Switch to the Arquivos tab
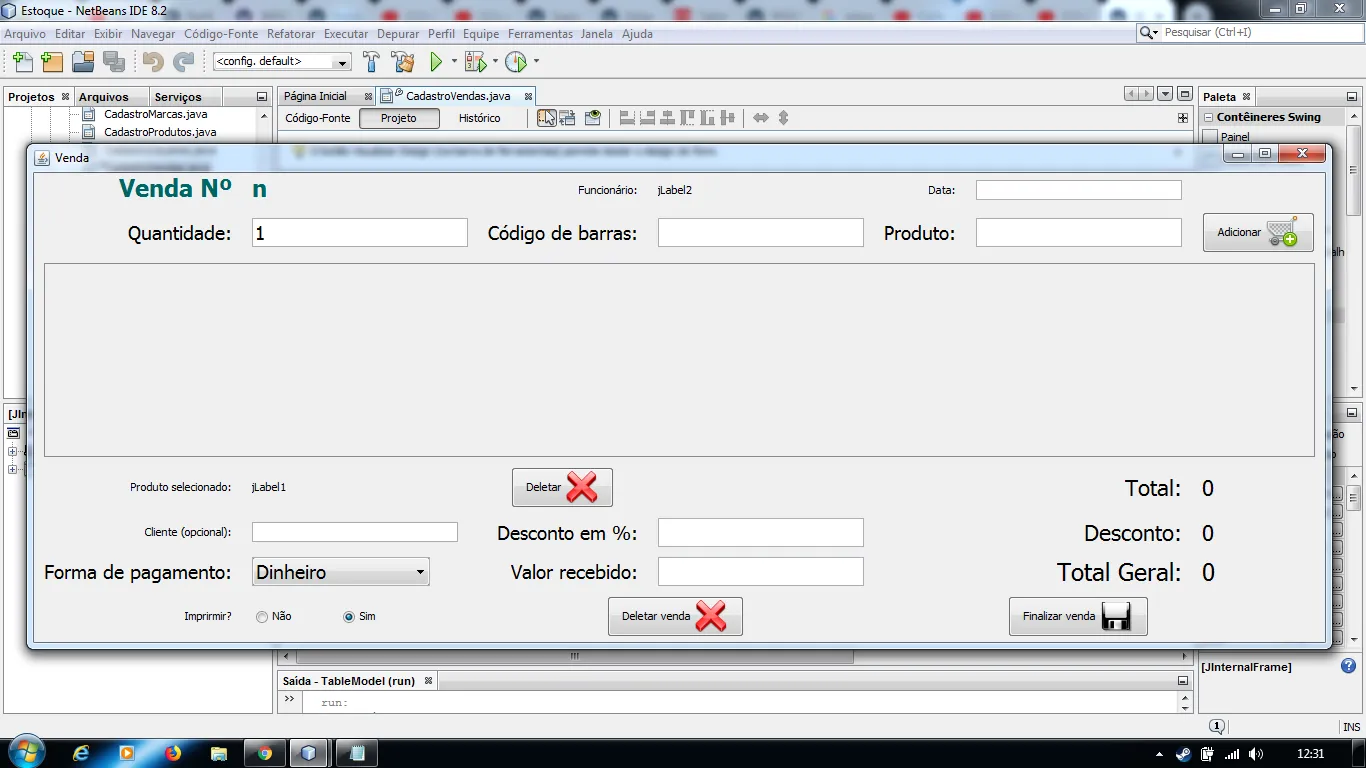The image size is (1366, 768). tap(104, 97)
